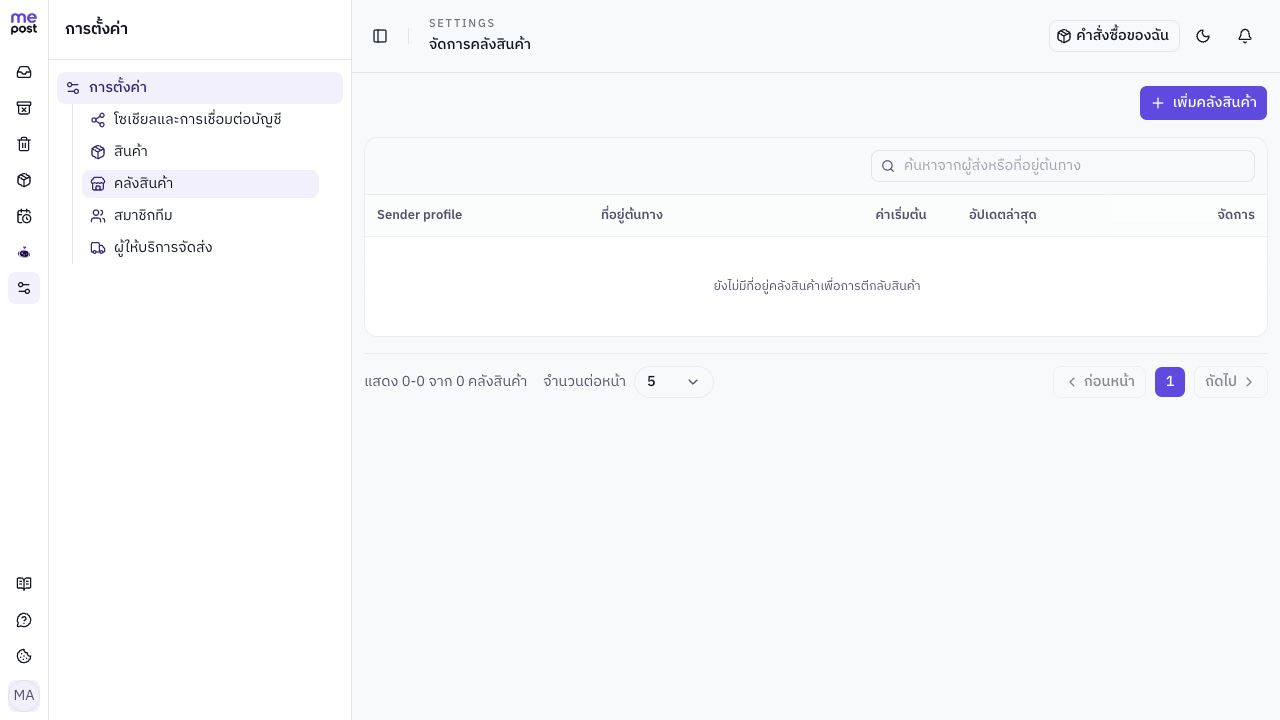1280x720 pixels.
Task: Open the bot assistant icon in rail
Action: click(24, 252)
